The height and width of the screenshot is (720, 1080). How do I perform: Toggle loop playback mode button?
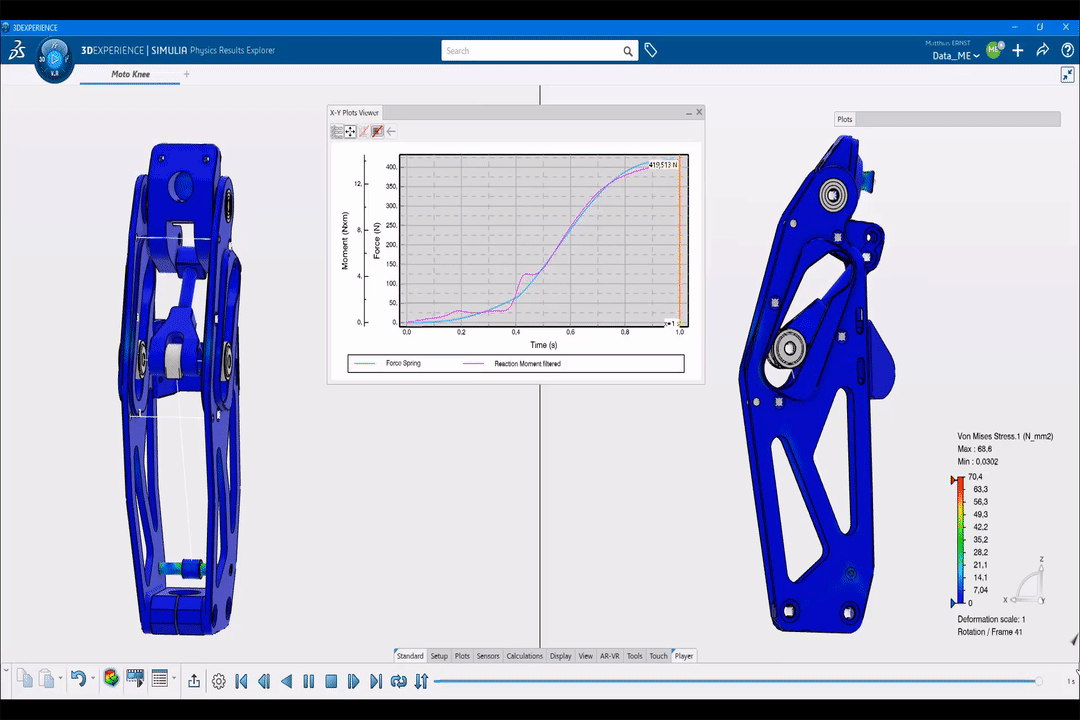398,681
